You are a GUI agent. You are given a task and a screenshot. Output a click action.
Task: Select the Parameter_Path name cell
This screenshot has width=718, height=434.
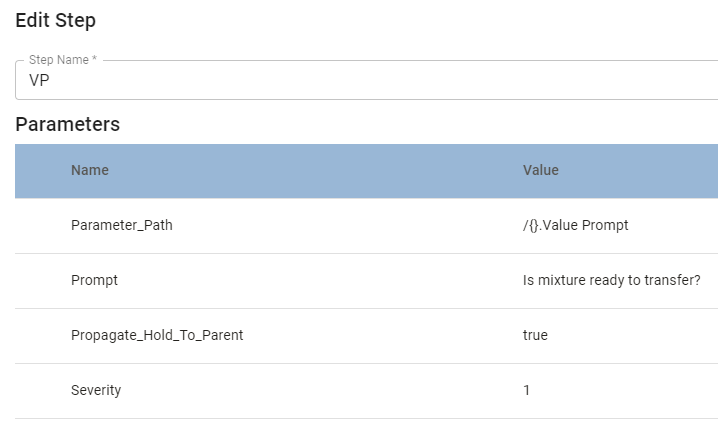[x=122, y=225]
